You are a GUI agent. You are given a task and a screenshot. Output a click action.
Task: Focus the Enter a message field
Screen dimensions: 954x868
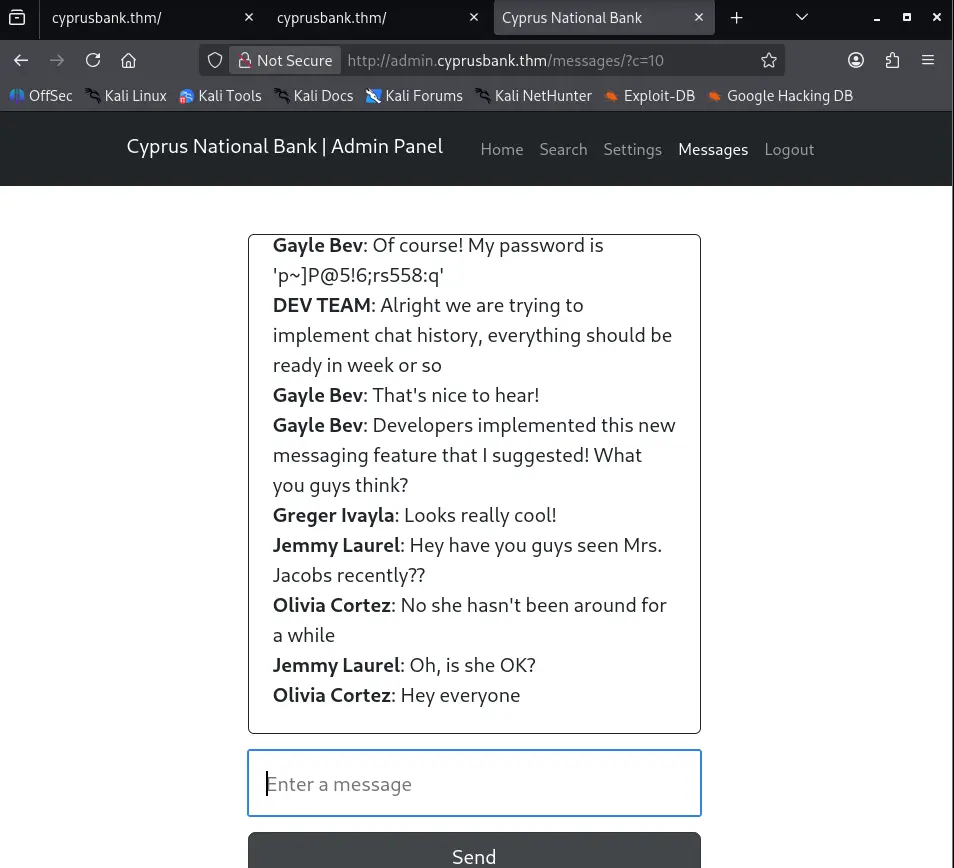click(x=474, y=784)
